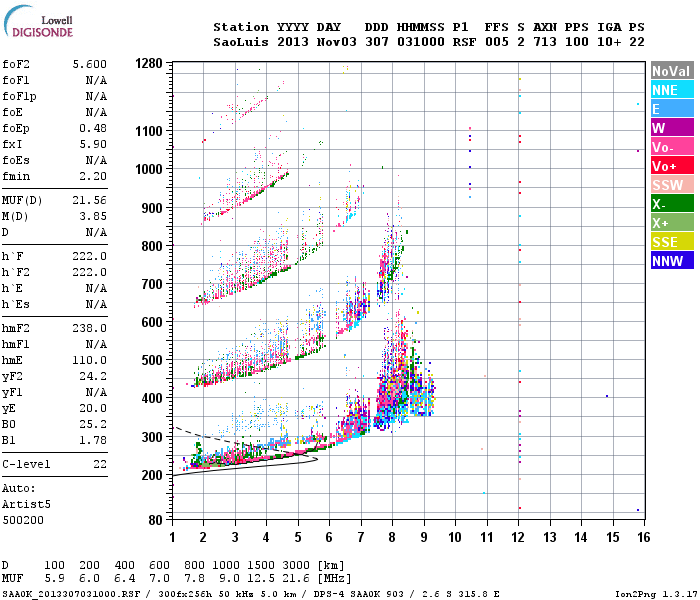Click the B0 value 25.2
The image size is (700, 600).
pos(93,424)
